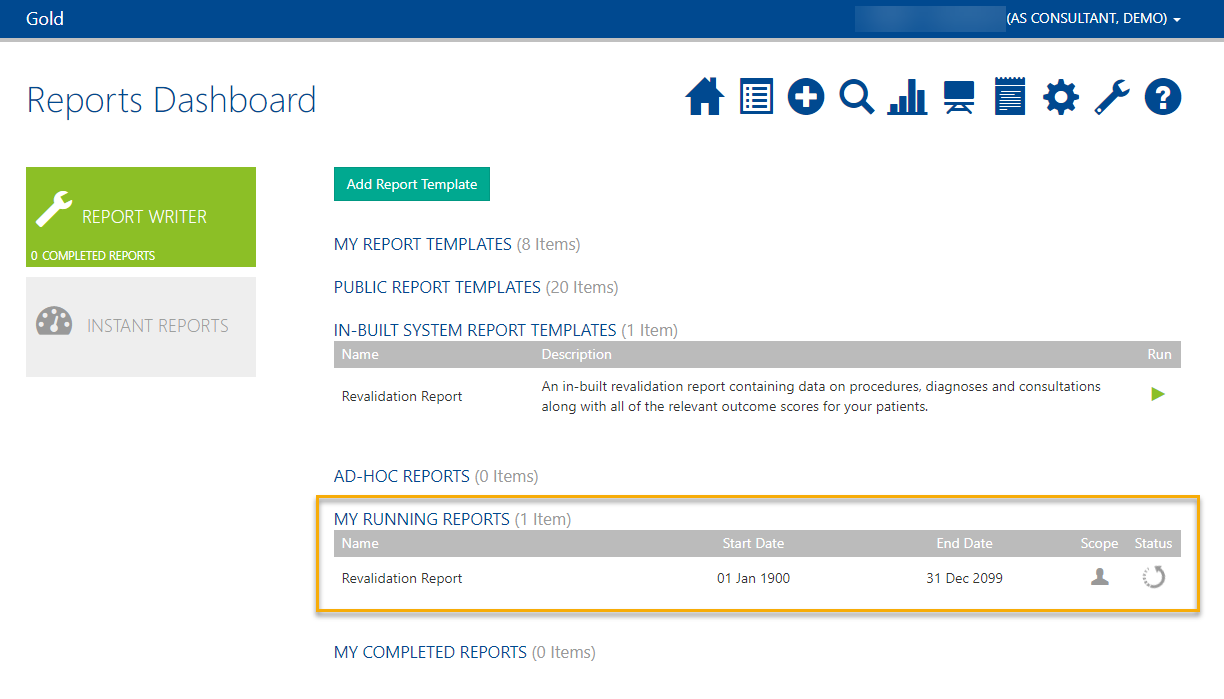Click the spinning Status indicator on Revalidation Report
Screen dimensions: 1224x699
click(x=1153, y=577)
